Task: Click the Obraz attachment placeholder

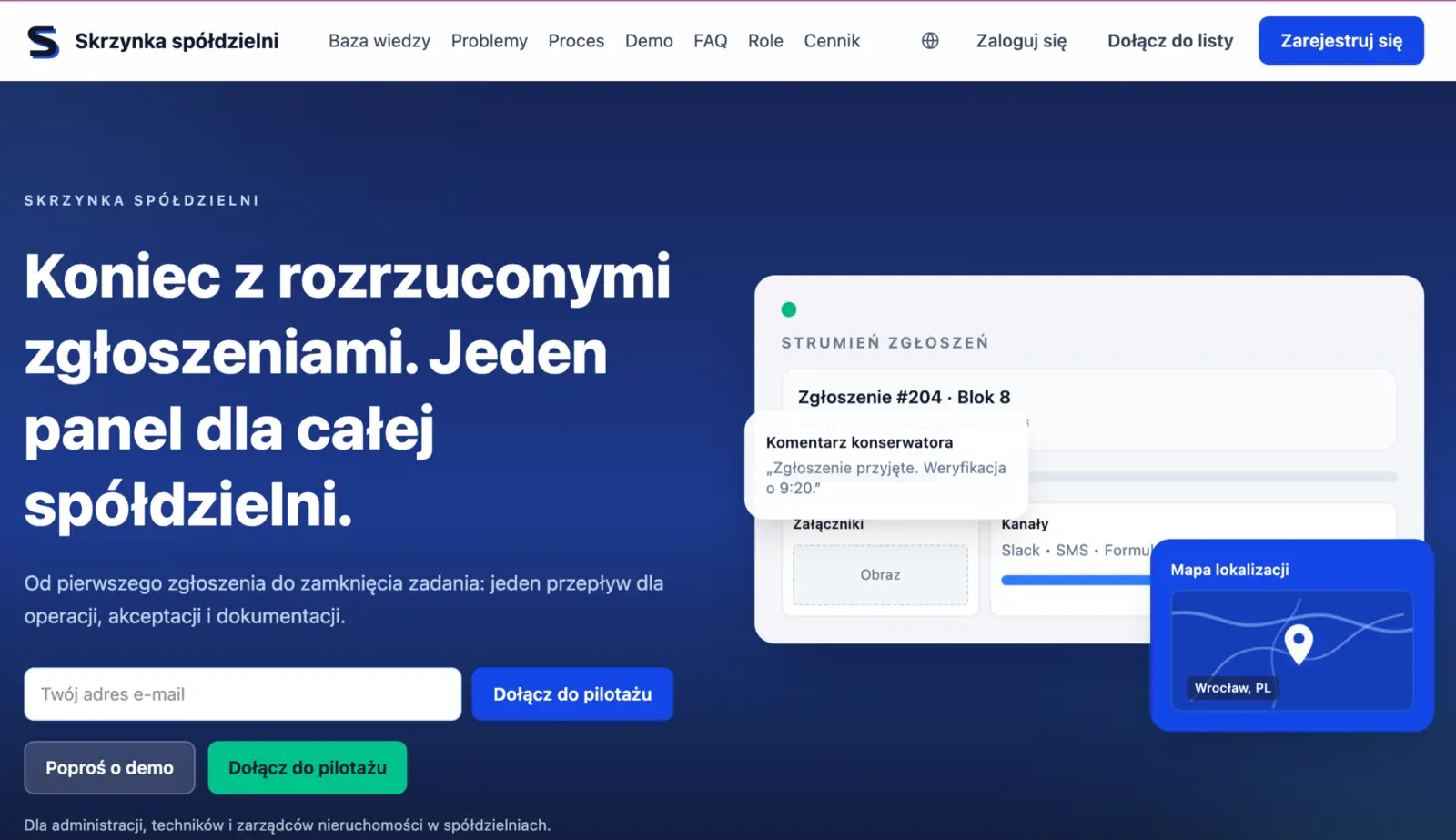Action: [x=880, y=575]
